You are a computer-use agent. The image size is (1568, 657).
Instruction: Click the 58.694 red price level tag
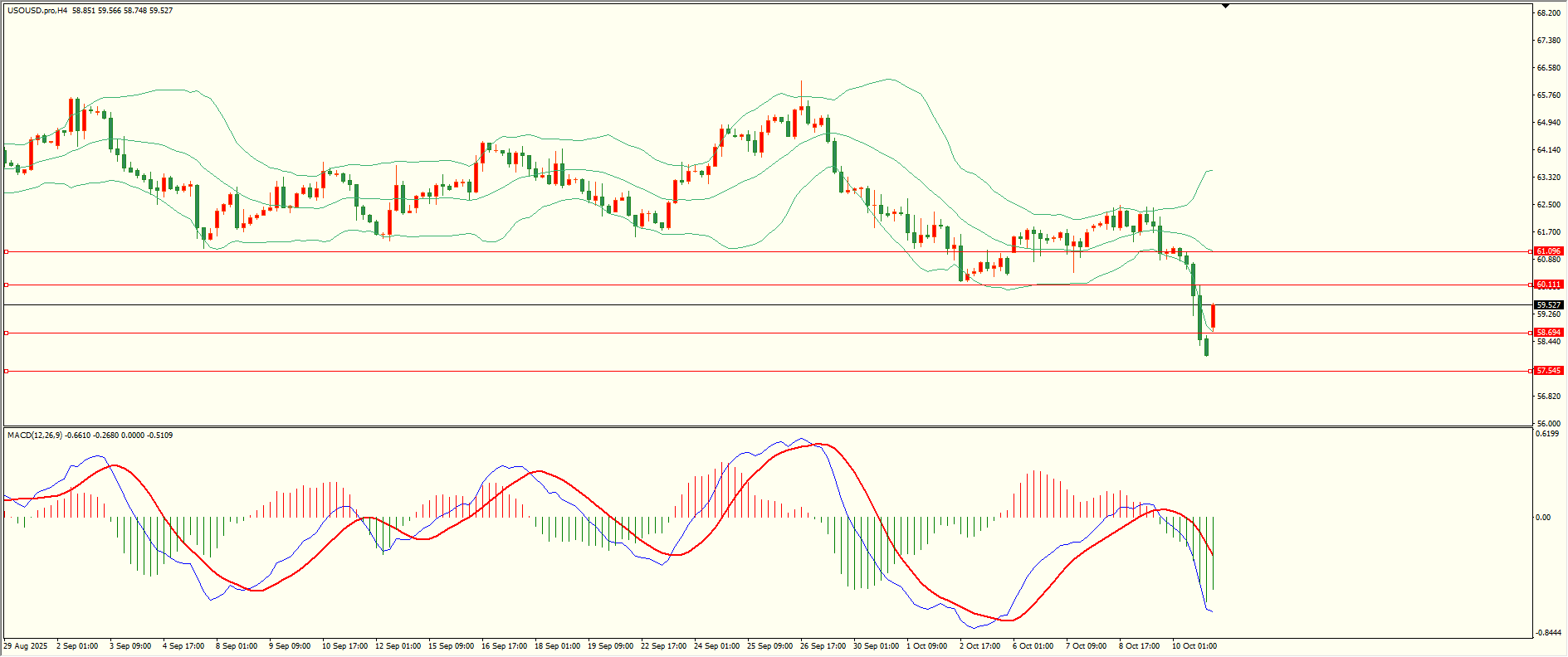coord(1548,333)
